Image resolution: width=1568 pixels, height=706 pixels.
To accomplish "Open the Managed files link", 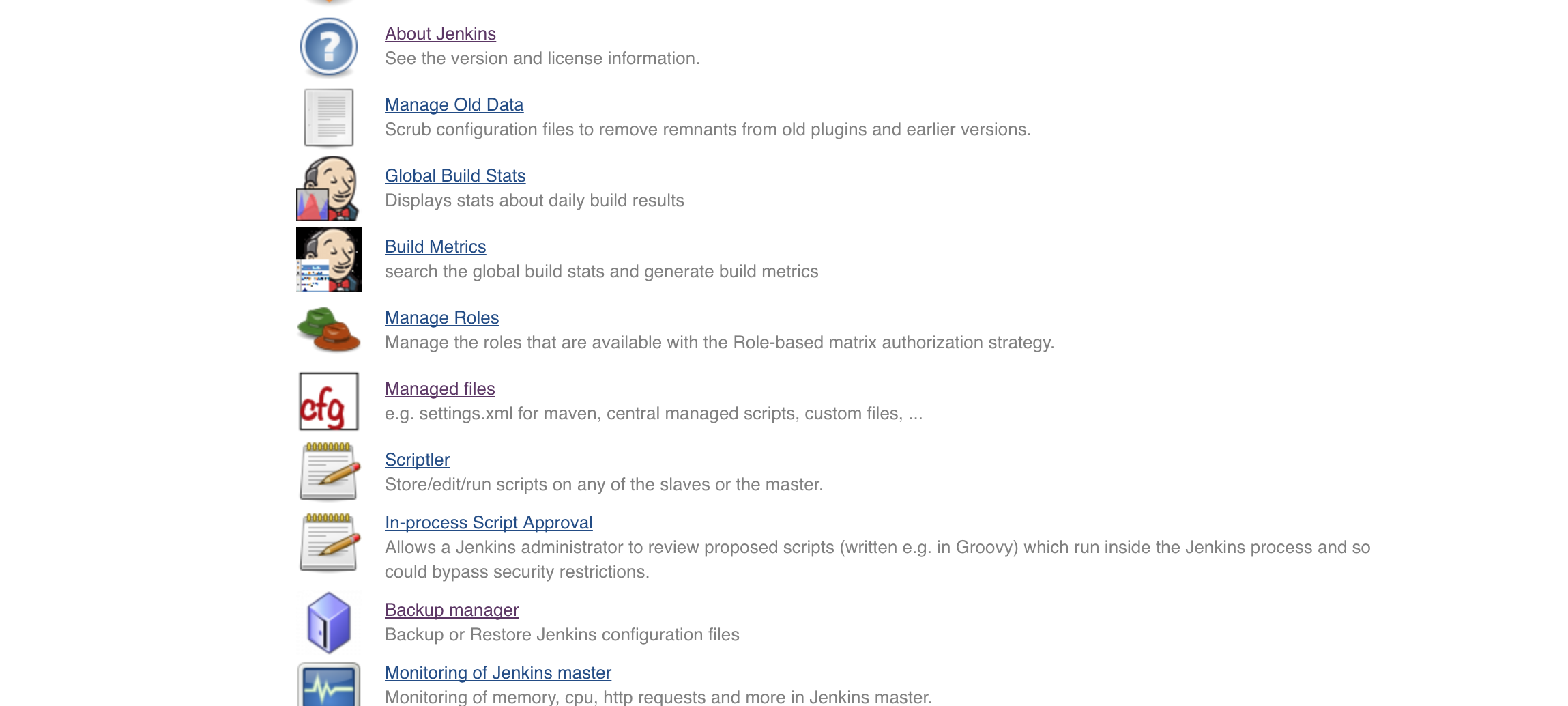I will 439,389.
